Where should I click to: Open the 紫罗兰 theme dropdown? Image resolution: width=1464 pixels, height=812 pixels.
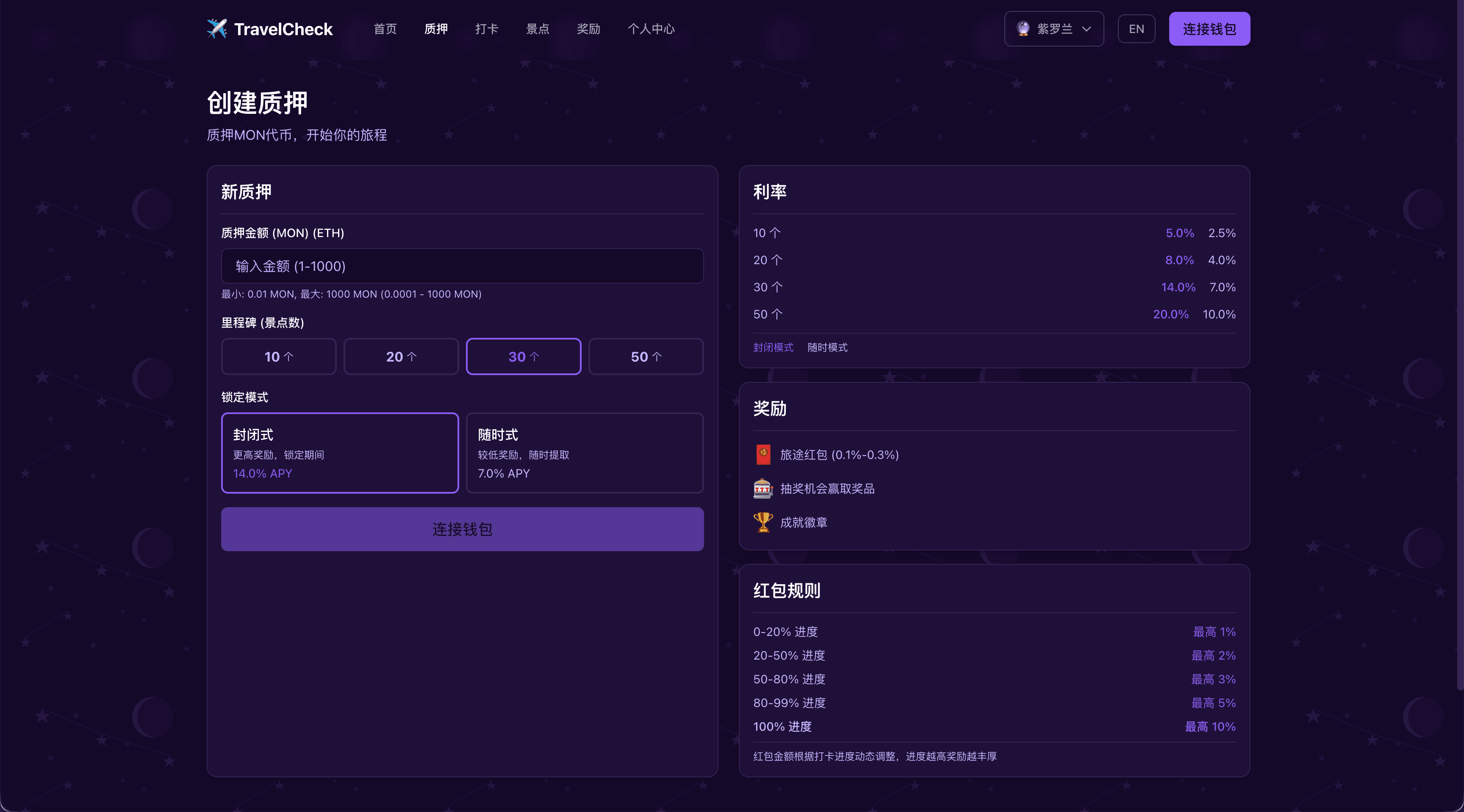click(1054, 28)
